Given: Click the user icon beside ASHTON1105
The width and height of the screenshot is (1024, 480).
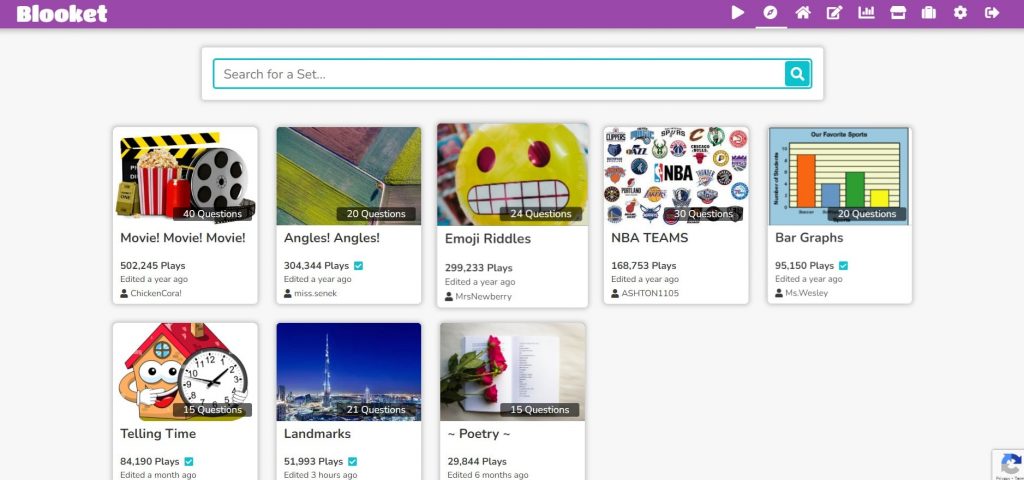Looking at the screenshot, I should [615, 294].
